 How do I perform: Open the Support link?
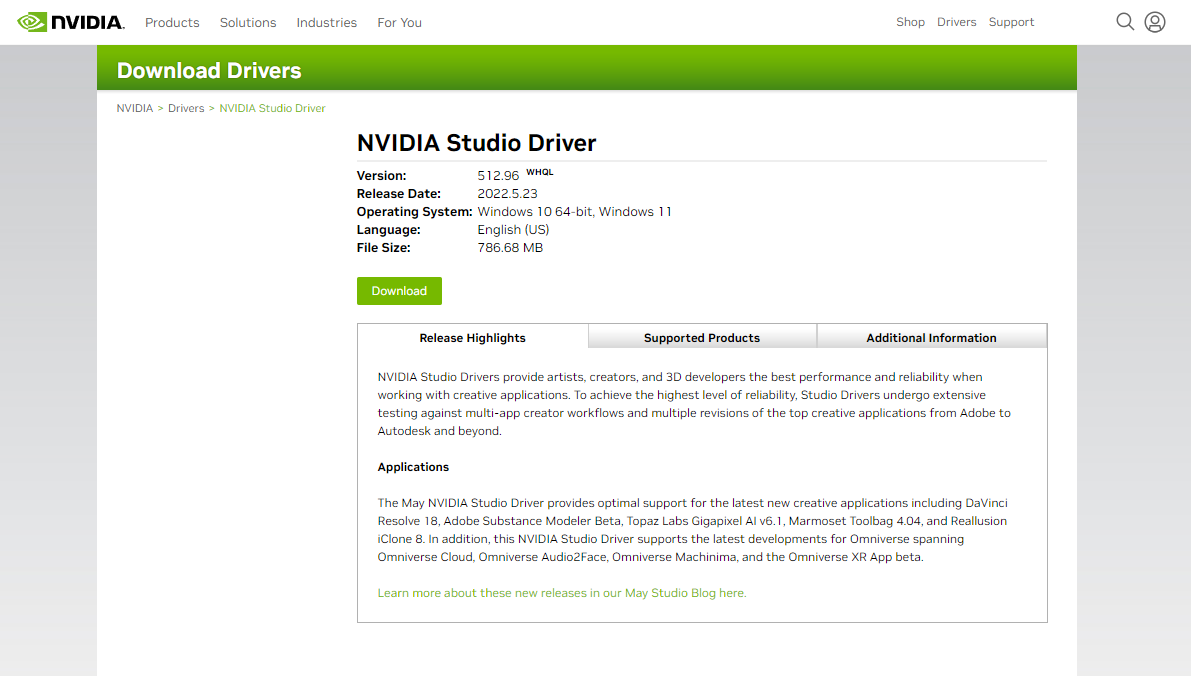point(1011,22)
